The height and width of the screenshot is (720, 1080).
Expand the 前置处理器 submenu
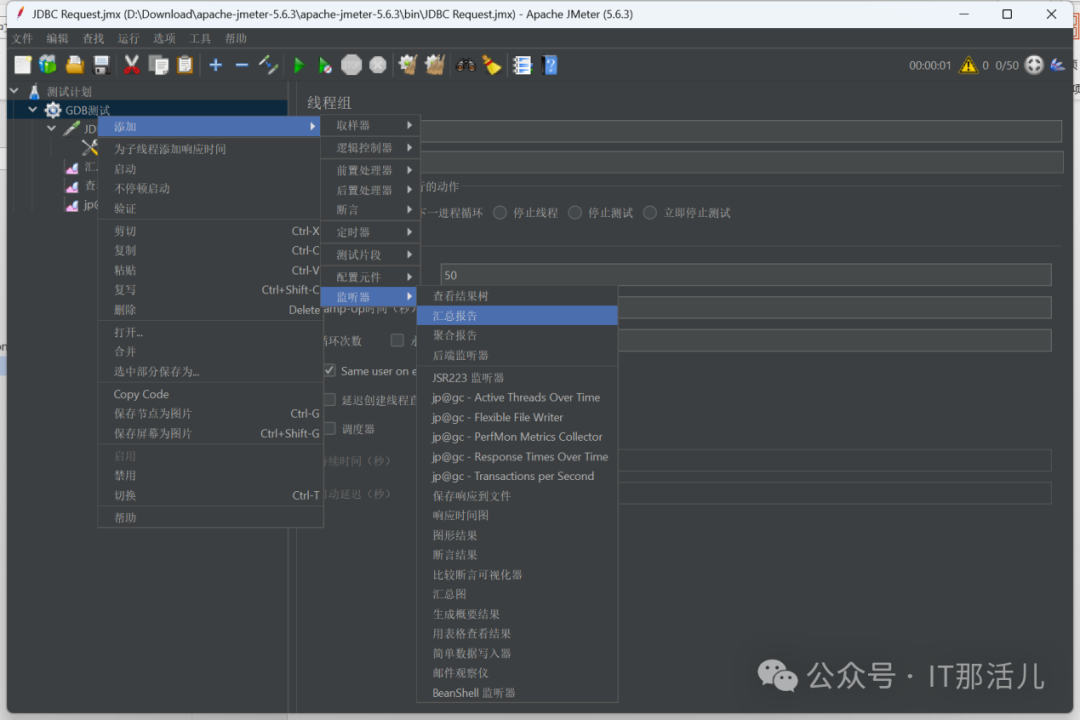pos(370,170)
